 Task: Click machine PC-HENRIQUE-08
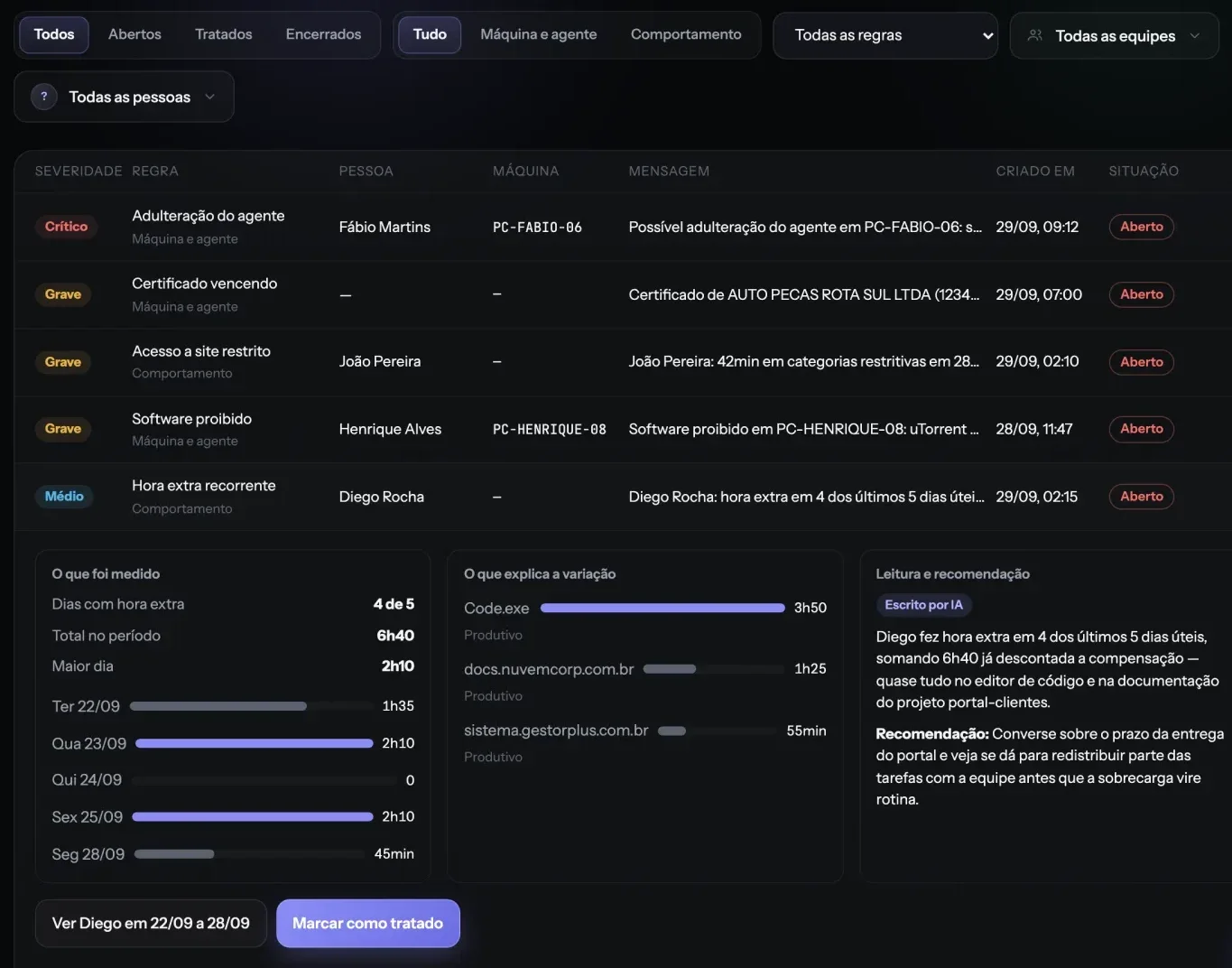point(550,430)
